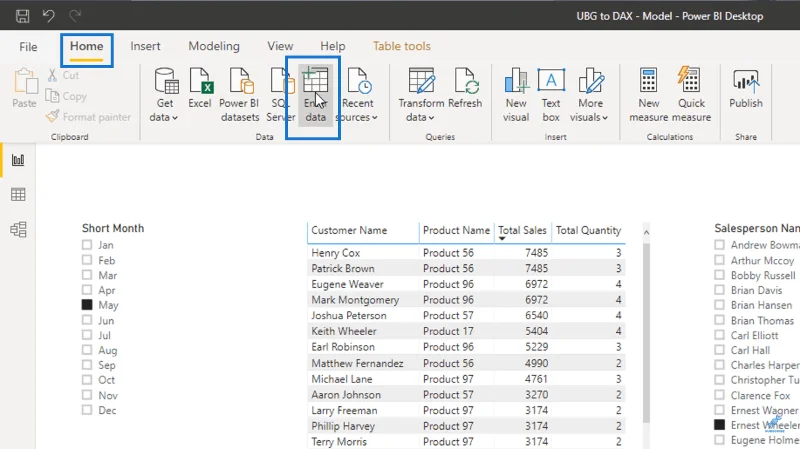The image size is (800, 449).
Task: Expand Recent sources dropdown arrow
Action: tap(374, 118)
